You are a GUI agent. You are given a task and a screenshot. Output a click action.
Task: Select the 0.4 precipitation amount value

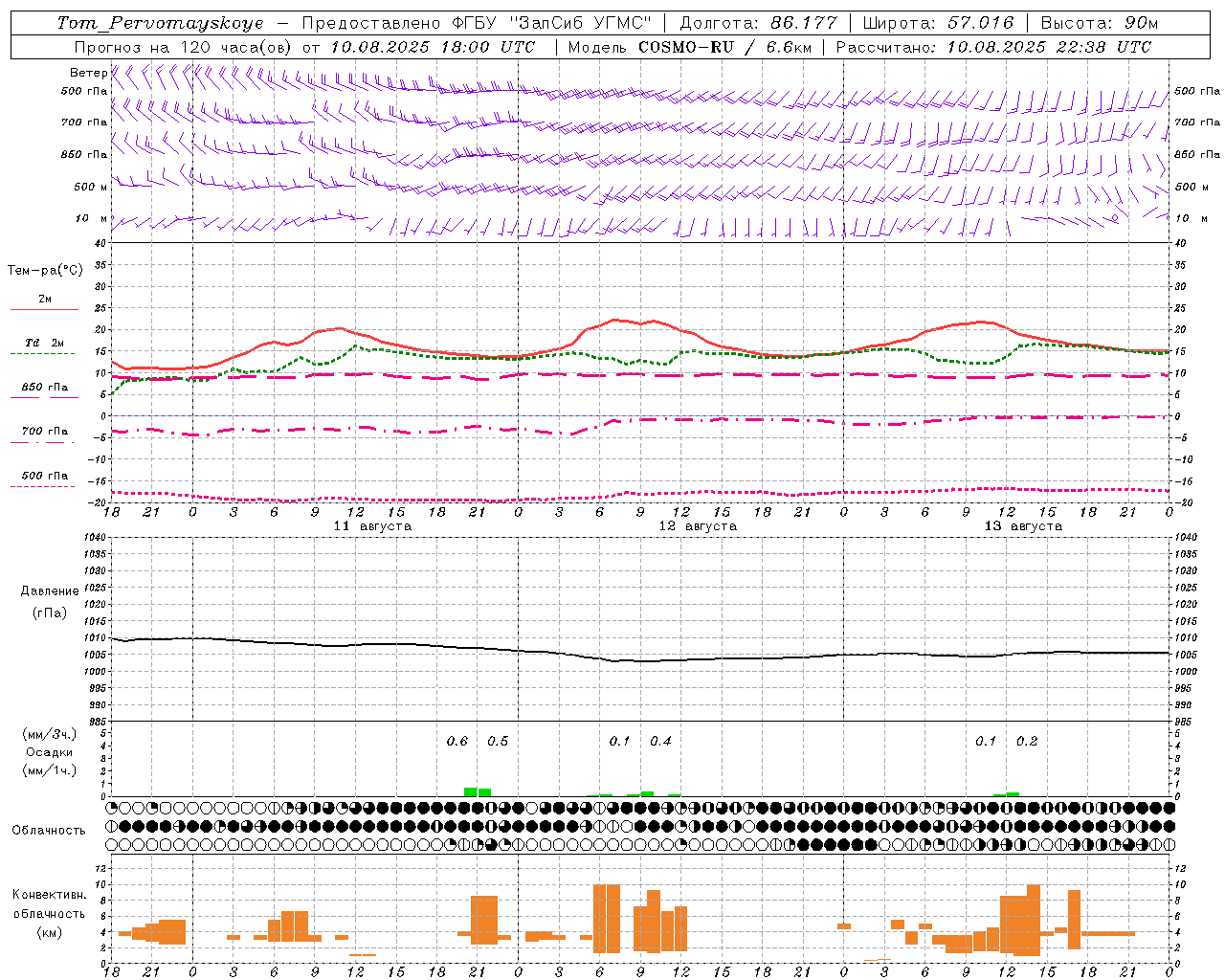tap(660, 742)
